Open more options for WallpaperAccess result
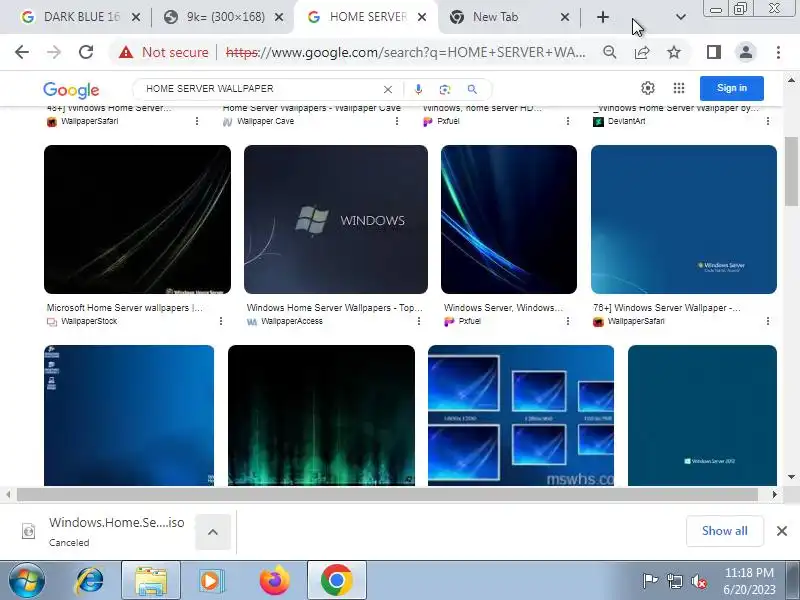 point(419,321)
